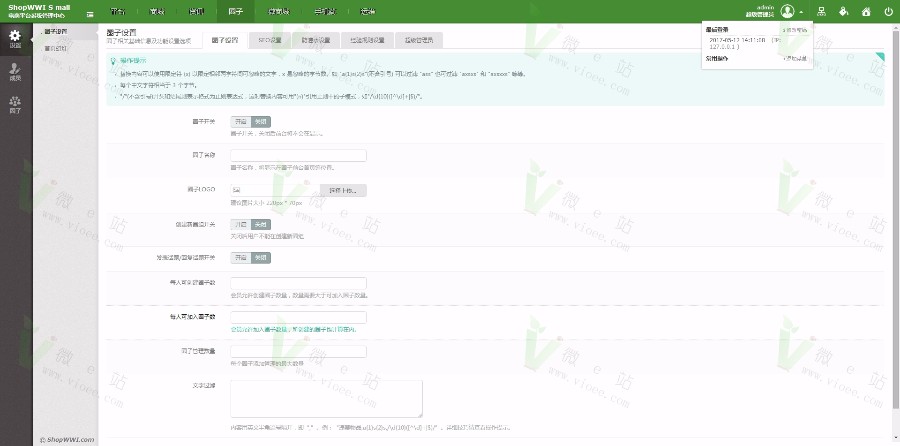Click inside the 文字过滤 text area
Image resolution: width=900 pixels, height=446 pixels.
(327, 398)
